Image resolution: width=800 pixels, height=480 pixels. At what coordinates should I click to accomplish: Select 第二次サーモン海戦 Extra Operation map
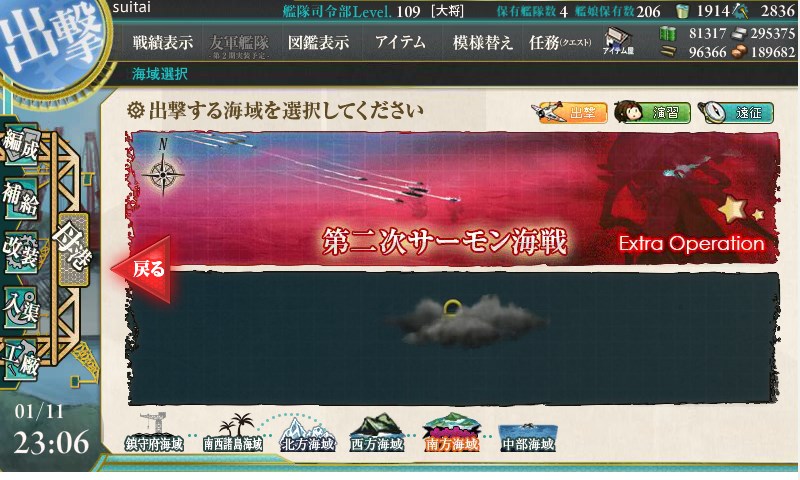point(453,198)
